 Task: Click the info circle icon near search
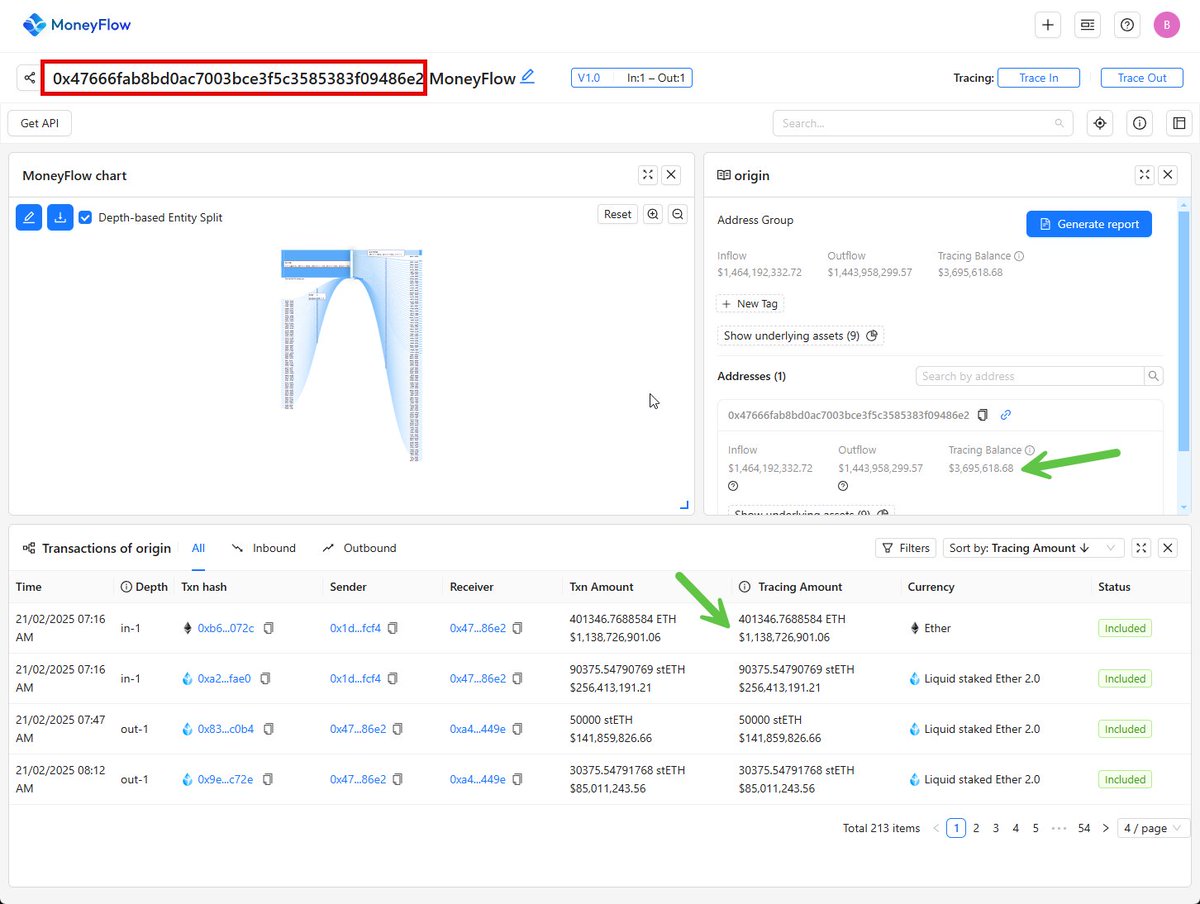coord(1139,123)
